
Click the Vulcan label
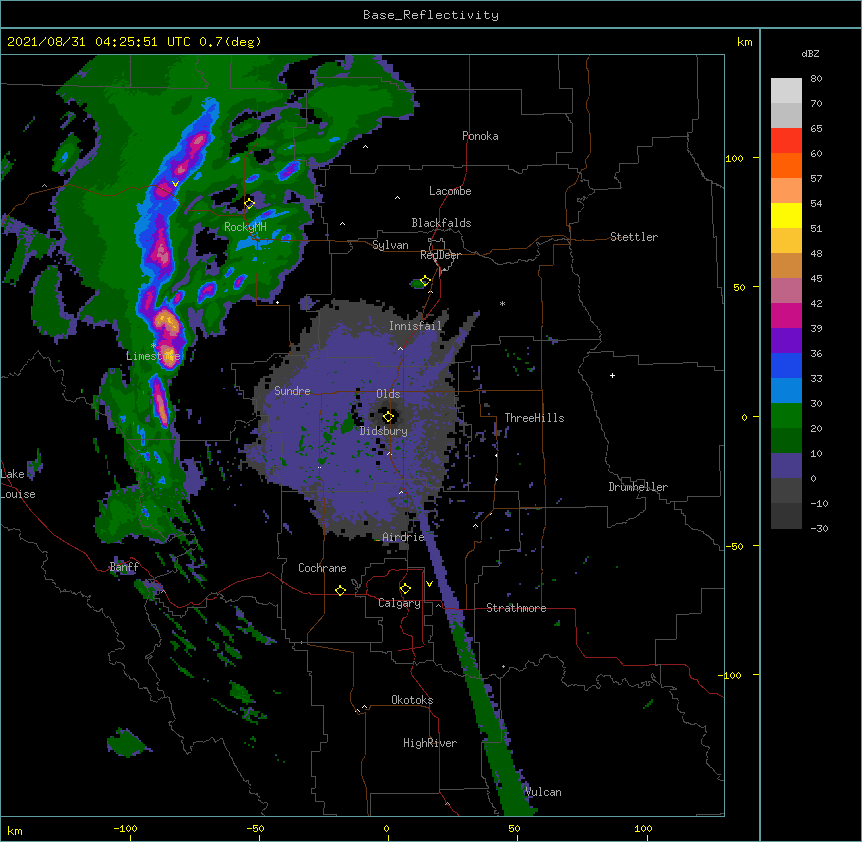point(543,792)
